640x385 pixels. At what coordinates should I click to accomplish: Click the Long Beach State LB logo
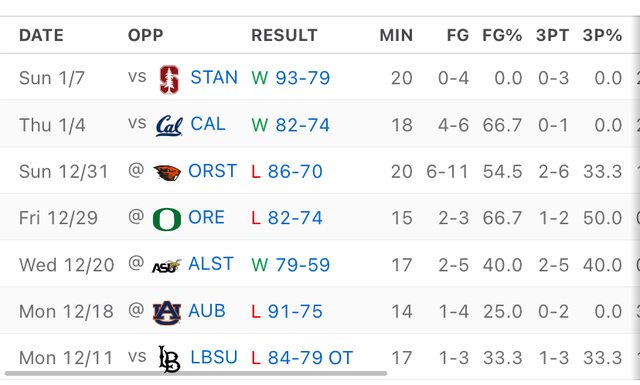coord(169,359)
